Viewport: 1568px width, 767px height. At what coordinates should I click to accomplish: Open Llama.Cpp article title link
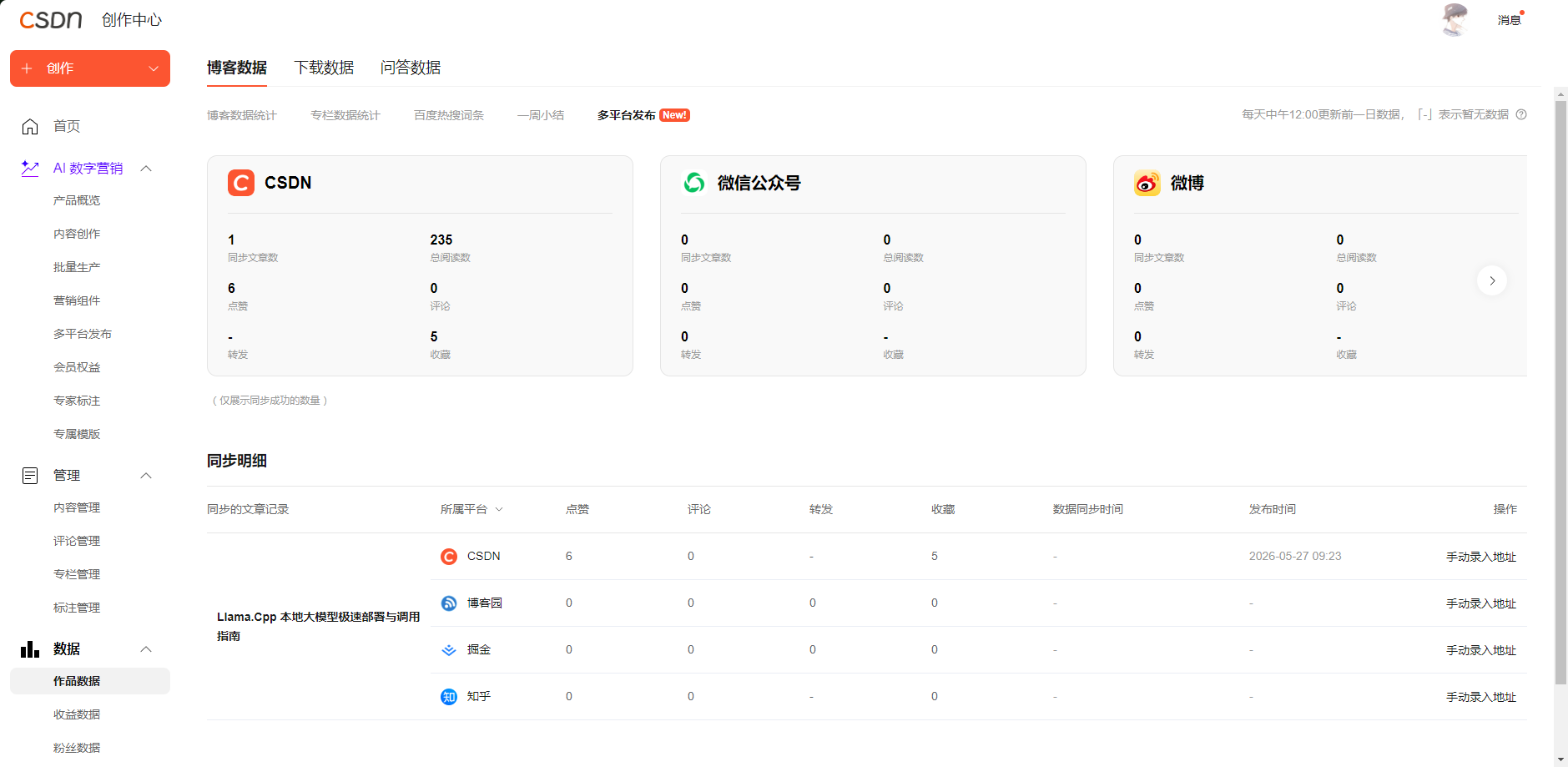pos(318,626)
